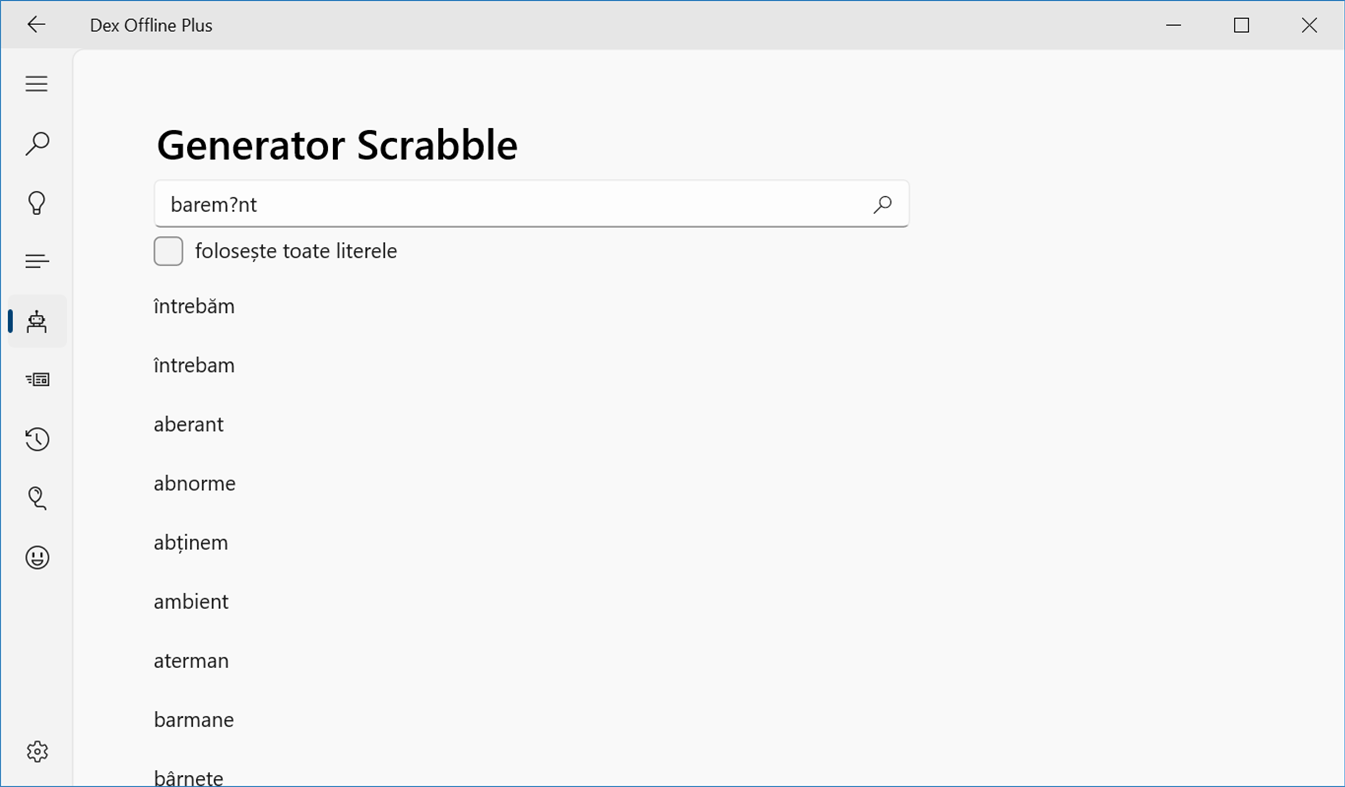Go back with the arrow button

click(x=36, y=25)
